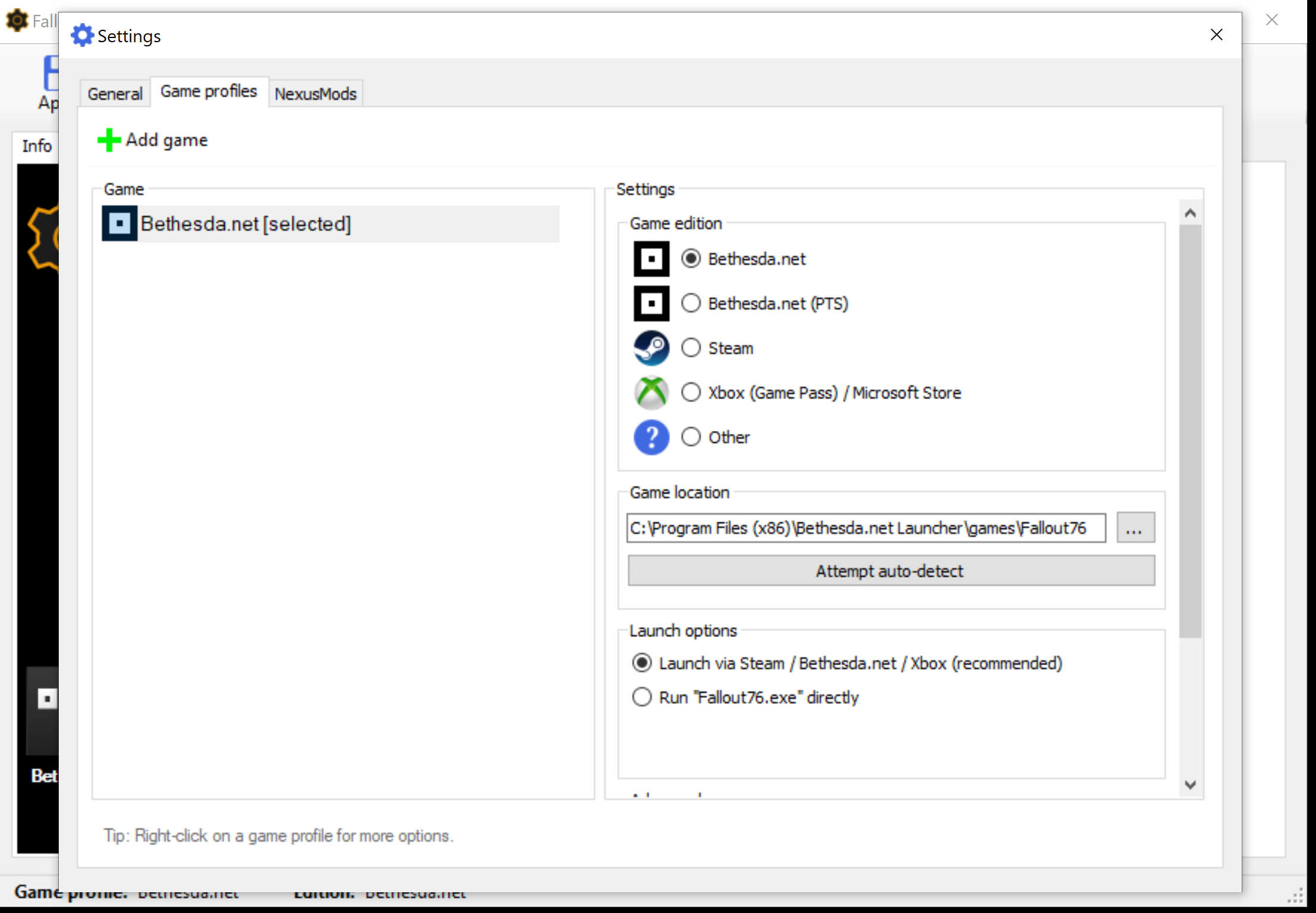Click the Xbox logo icon
The image size is (1316, 913).
coord(651,393)
